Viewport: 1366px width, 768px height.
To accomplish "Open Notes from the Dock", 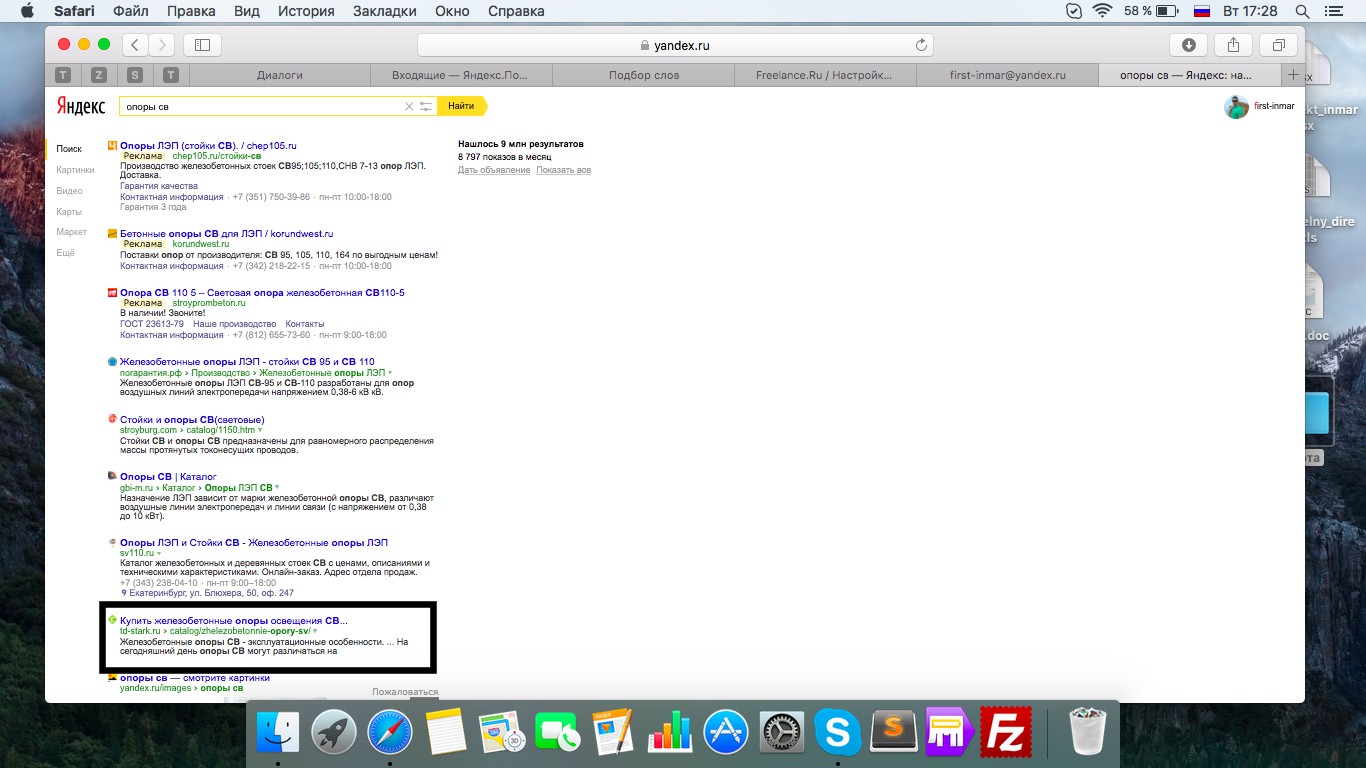I will [x=445, y=733].
